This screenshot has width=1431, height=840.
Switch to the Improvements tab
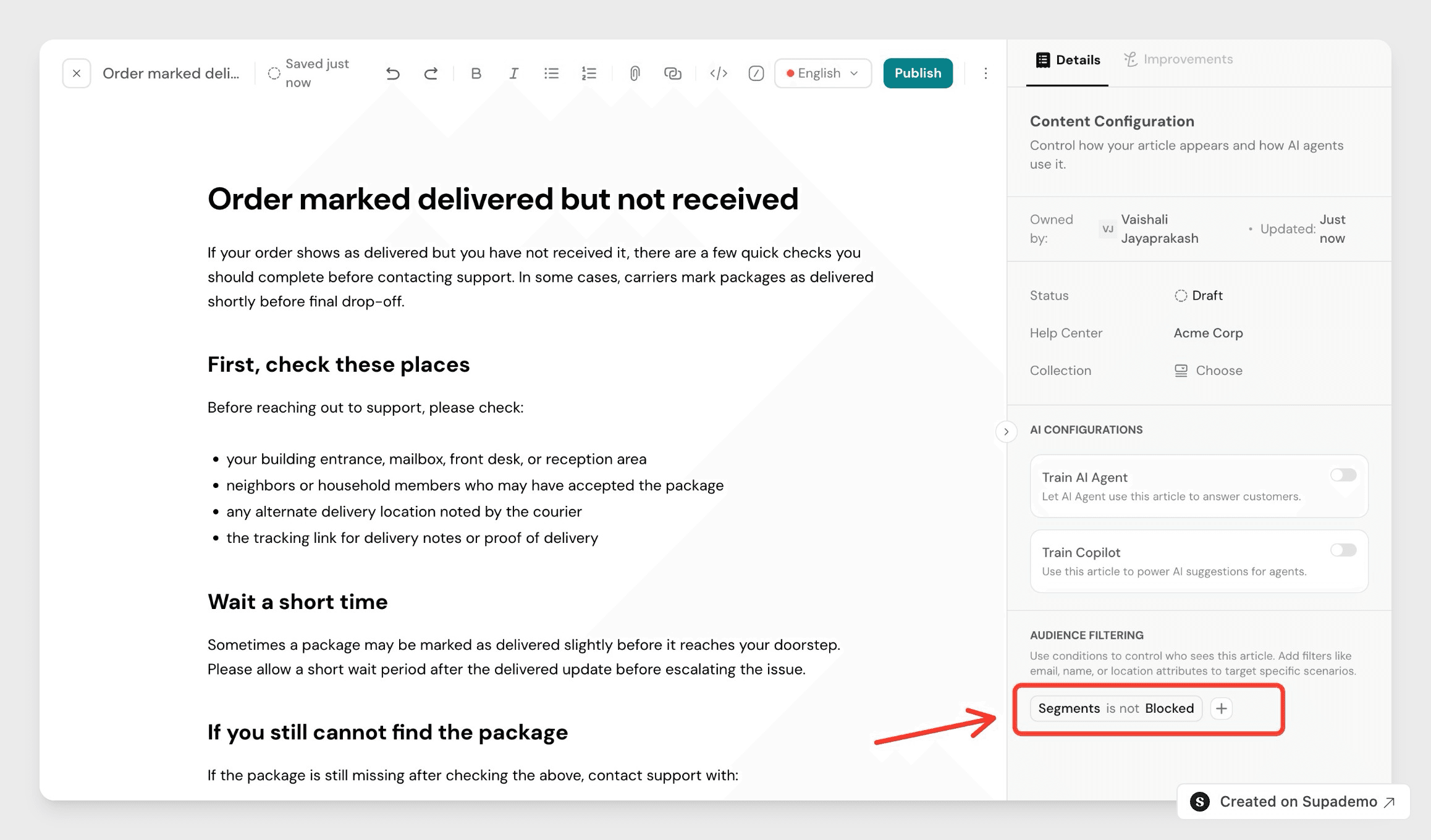tap(1178, 59)
